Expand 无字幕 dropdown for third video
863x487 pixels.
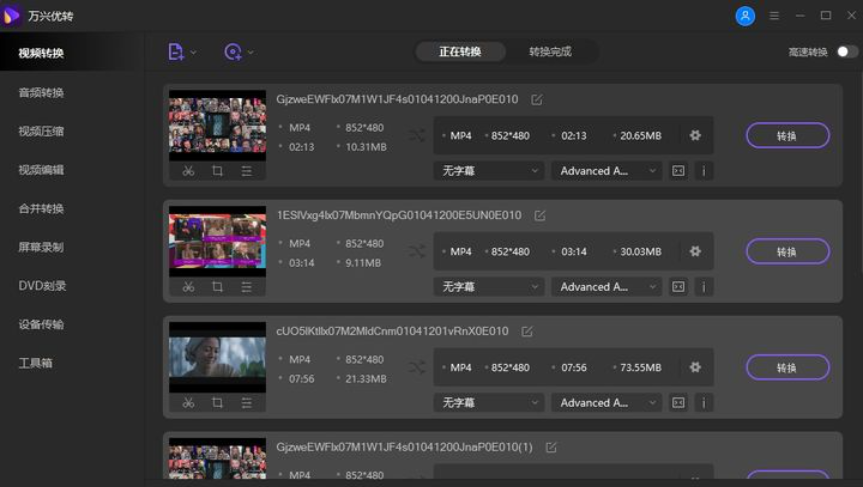point(489,403)
